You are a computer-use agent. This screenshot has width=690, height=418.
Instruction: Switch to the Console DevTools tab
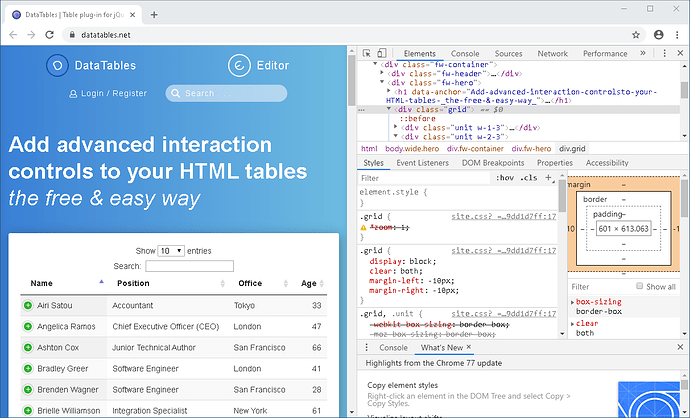[465, 53]
